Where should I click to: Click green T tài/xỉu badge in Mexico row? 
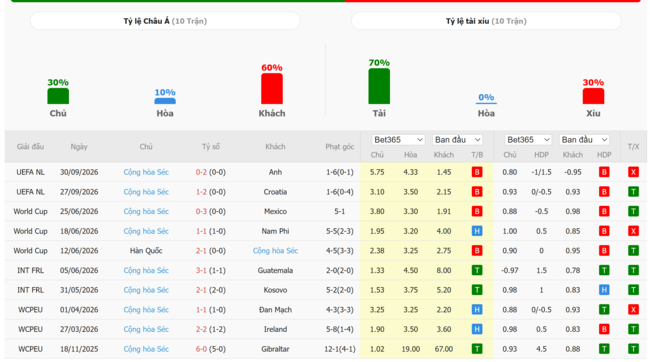[633, 211]
